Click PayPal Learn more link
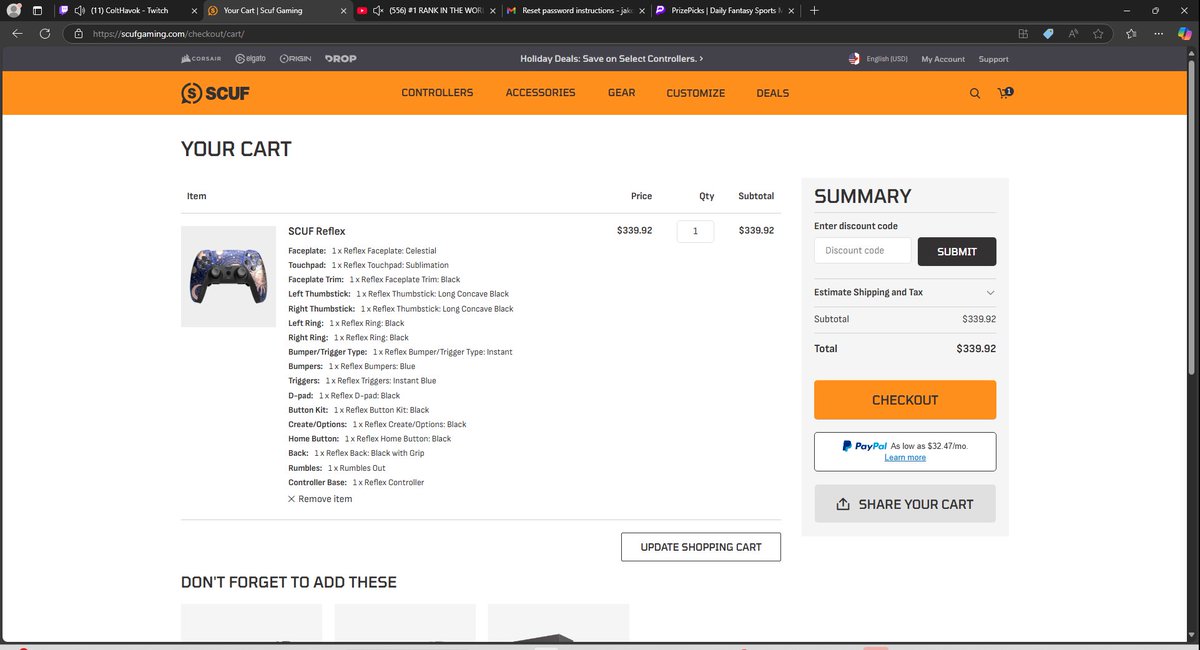1200x650 pixels. click(905, 458)
